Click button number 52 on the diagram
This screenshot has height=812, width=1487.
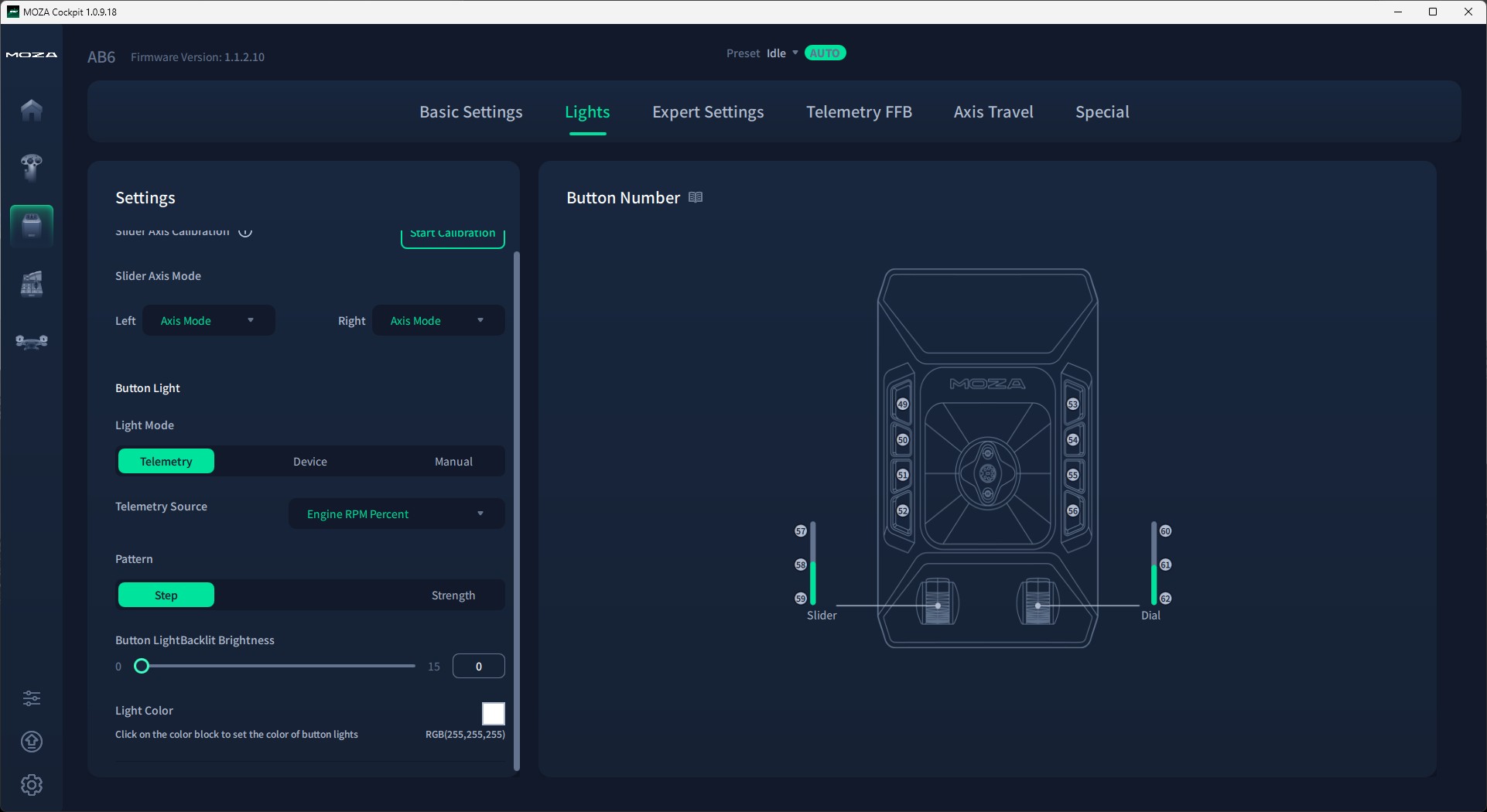903,510
